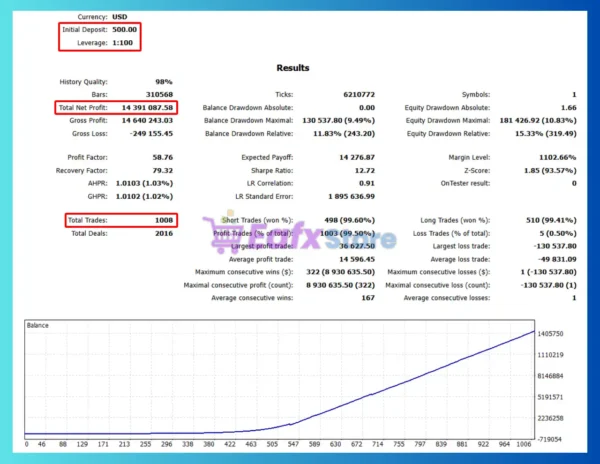Select the Gross Loss value
The image size is (600, 464).
[151, 134]
